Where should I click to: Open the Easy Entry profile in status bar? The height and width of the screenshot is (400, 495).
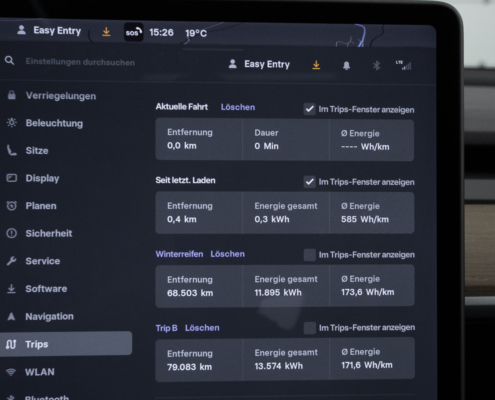[49, 31]
